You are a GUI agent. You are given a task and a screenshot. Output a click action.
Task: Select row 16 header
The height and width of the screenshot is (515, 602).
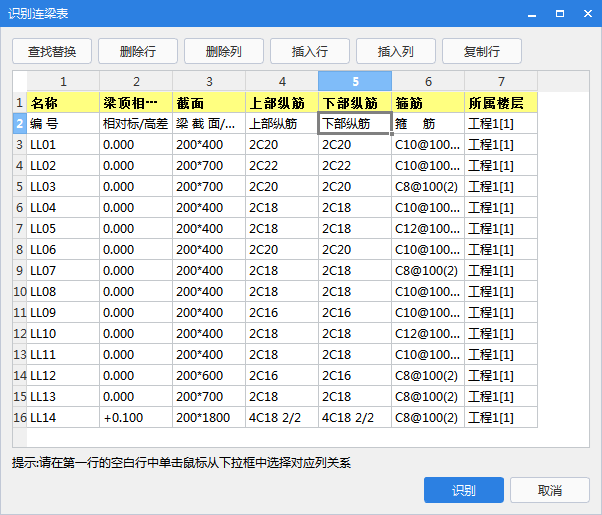(19, 417)
